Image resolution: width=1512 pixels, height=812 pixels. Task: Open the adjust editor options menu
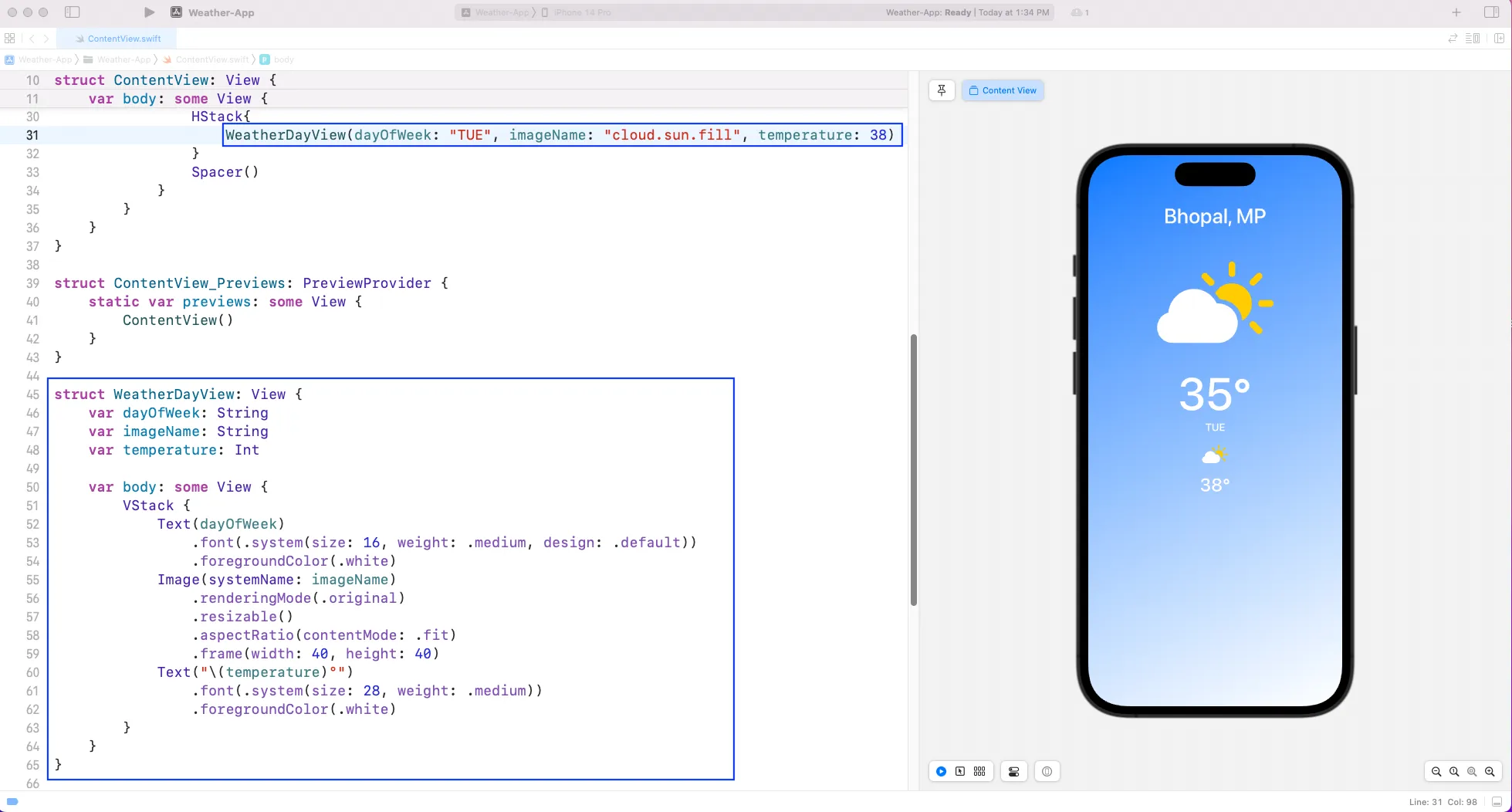[1473, 39]
